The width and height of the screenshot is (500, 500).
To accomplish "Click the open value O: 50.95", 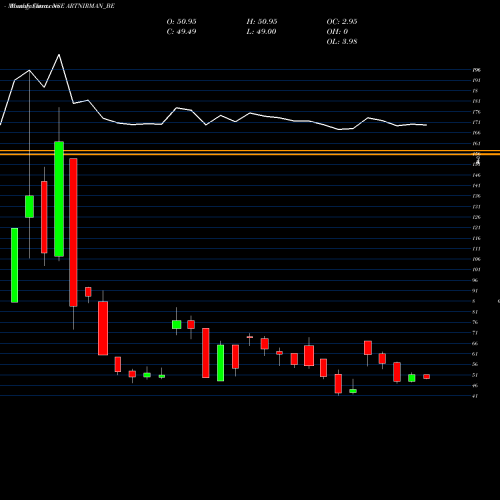I will pos(181,22).
